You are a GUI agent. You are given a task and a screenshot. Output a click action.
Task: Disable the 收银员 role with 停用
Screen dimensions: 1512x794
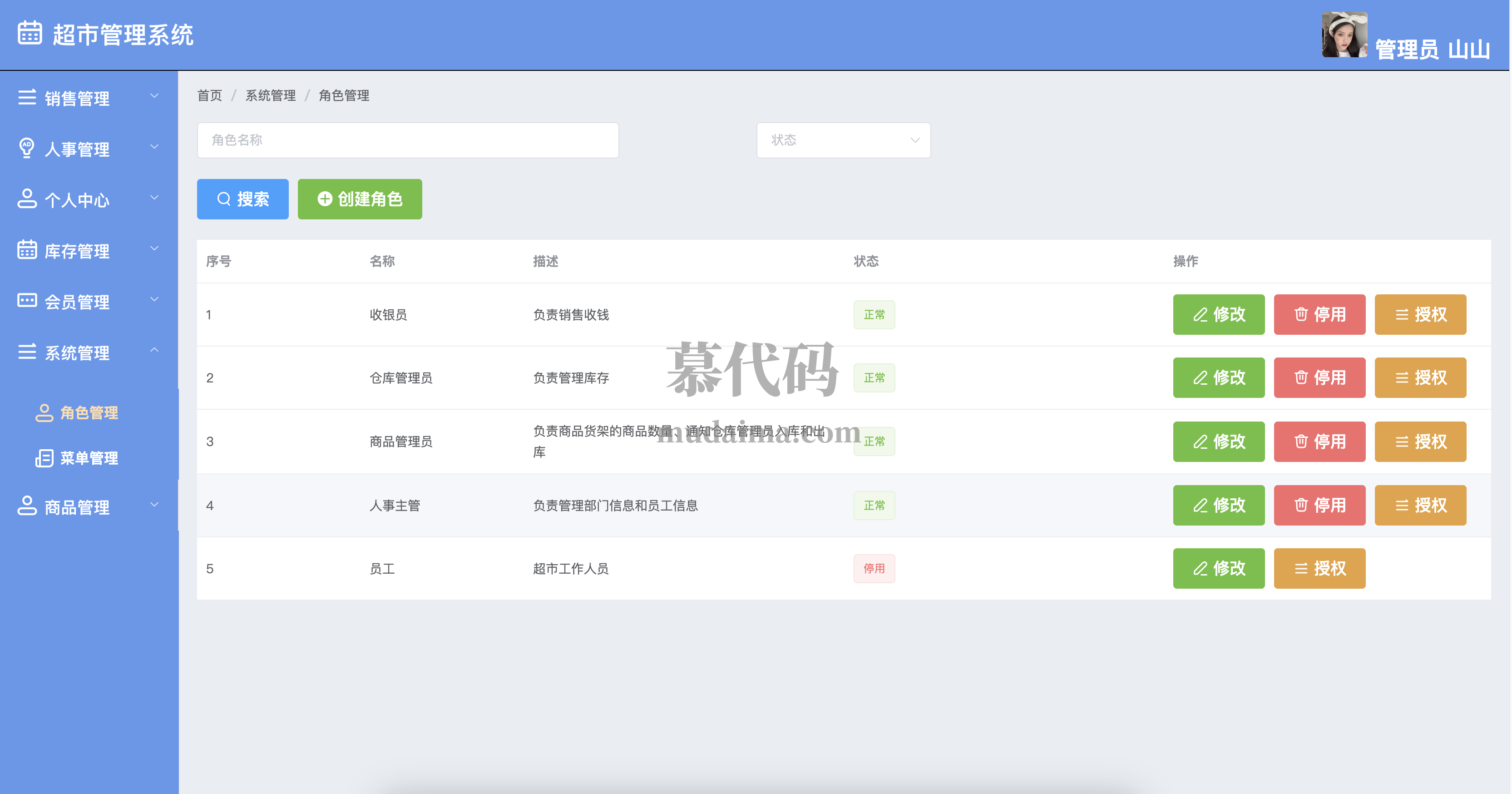pyautogui.click(x=1319, y=315)
